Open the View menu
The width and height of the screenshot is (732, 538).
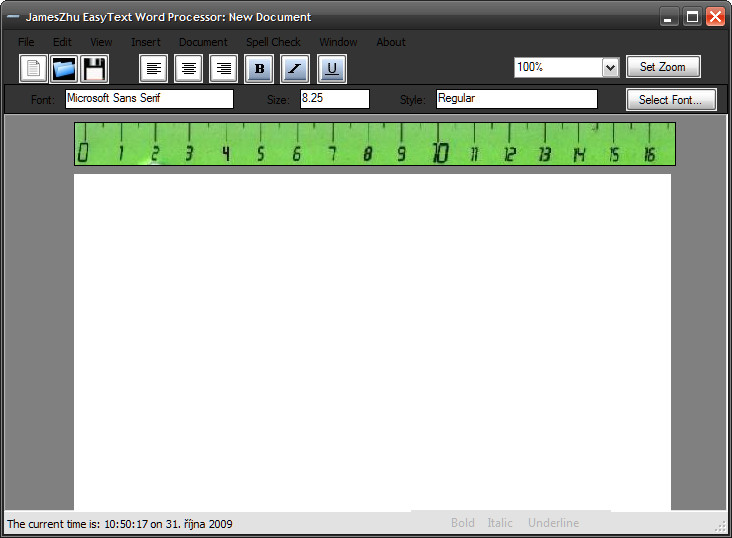point(101,42)
